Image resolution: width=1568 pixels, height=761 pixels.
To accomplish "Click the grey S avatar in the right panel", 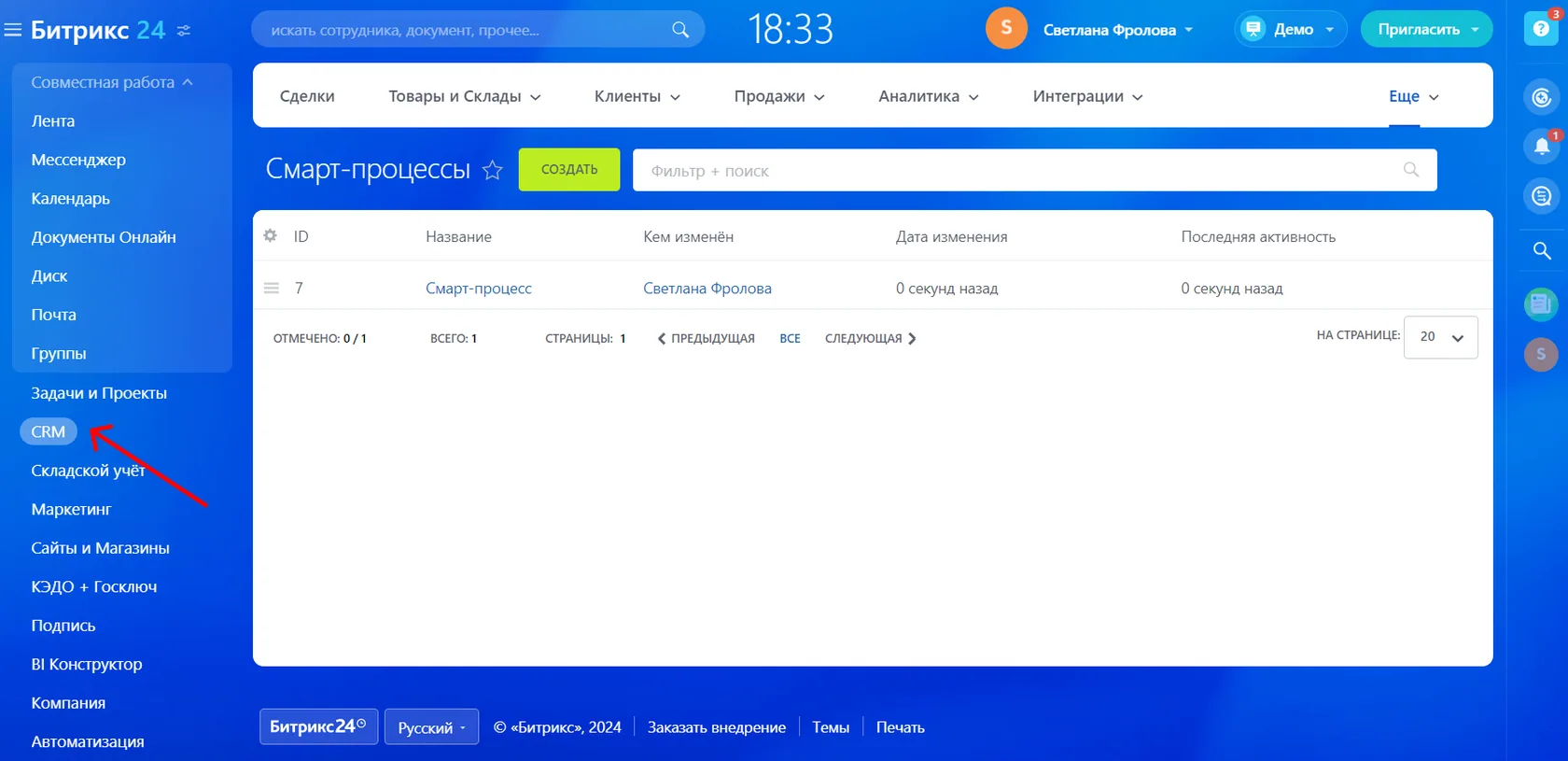I will (x=1541, y=354).
